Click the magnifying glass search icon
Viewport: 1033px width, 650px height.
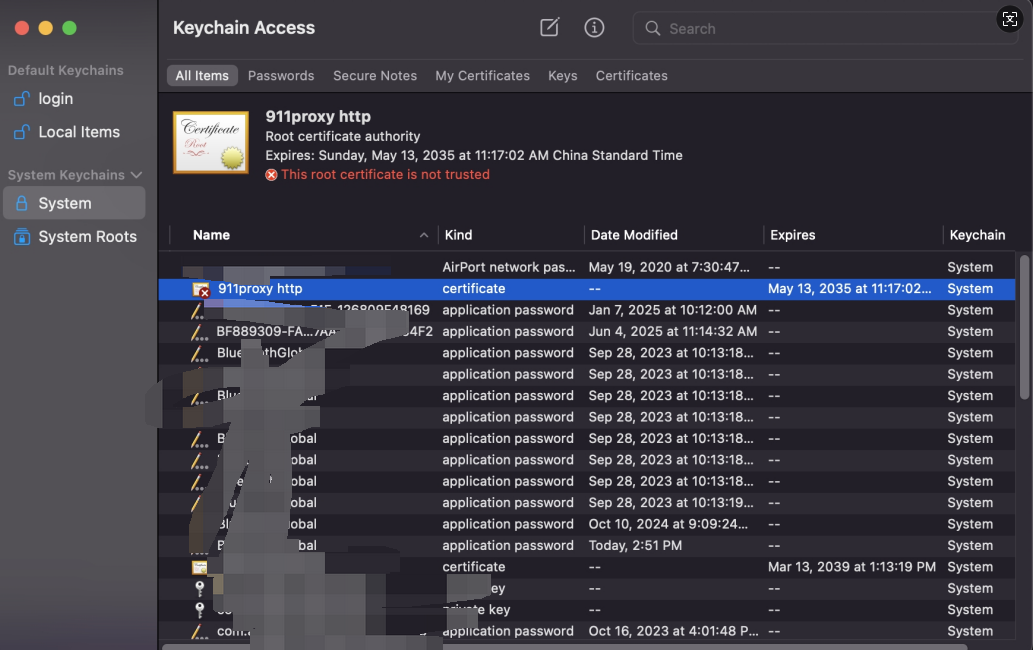coord(652,28)
